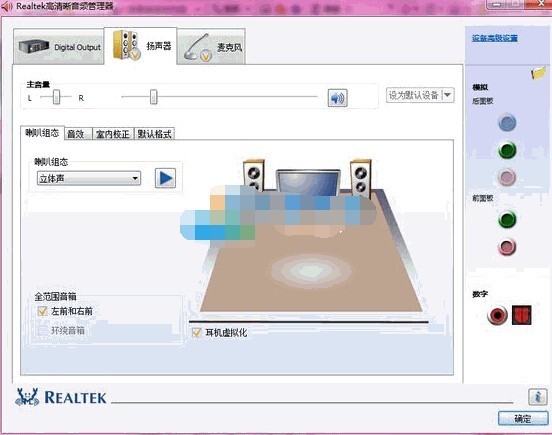Click the left speaker in the room diagram
The width and height of the screenshot is (552, 435).
pos(253,175)
